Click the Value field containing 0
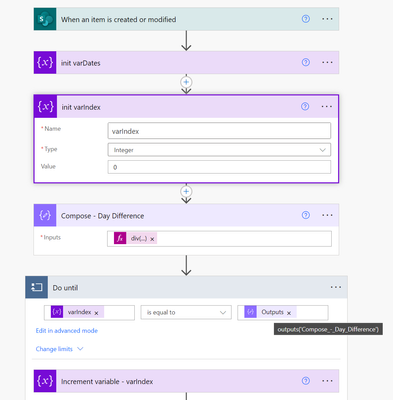 tap(219, 167)
